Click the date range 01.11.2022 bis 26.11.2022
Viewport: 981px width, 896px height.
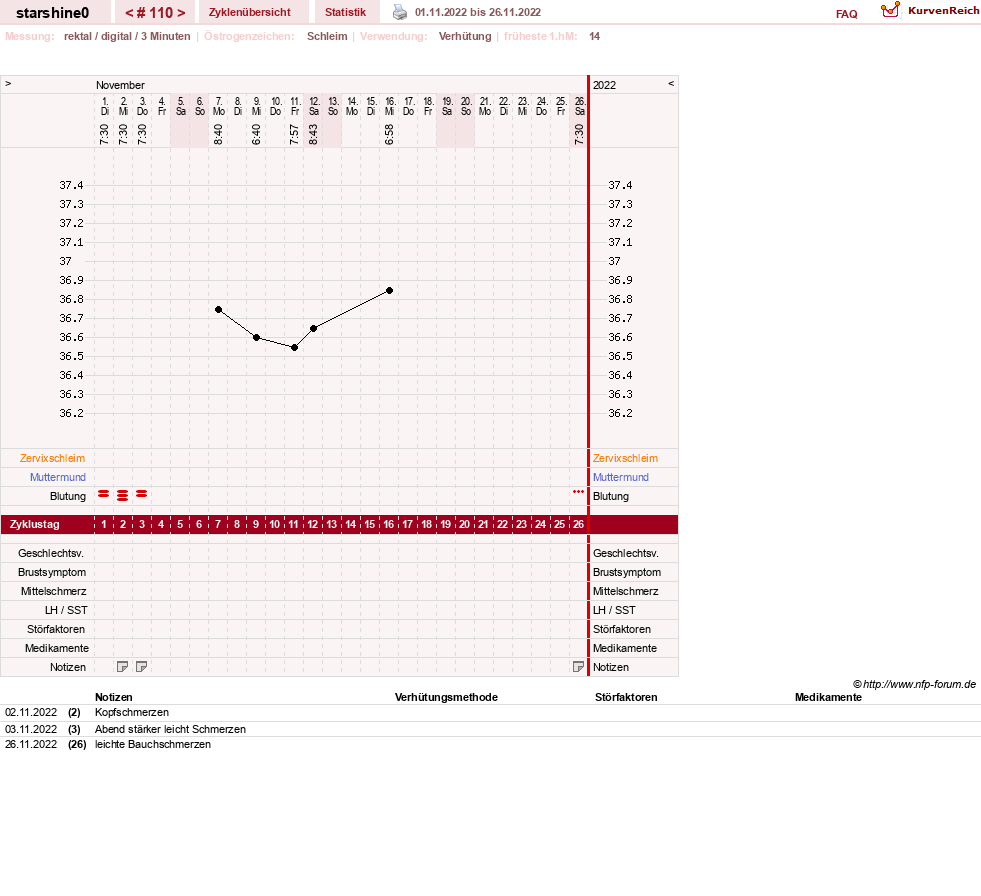click(478, 12)
